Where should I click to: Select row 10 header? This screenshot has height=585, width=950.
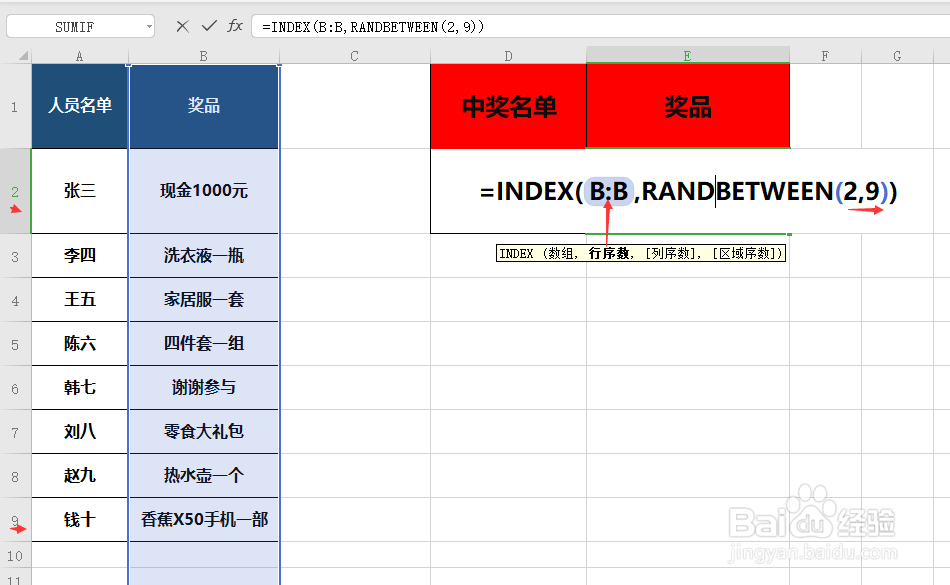coord(15,555)
